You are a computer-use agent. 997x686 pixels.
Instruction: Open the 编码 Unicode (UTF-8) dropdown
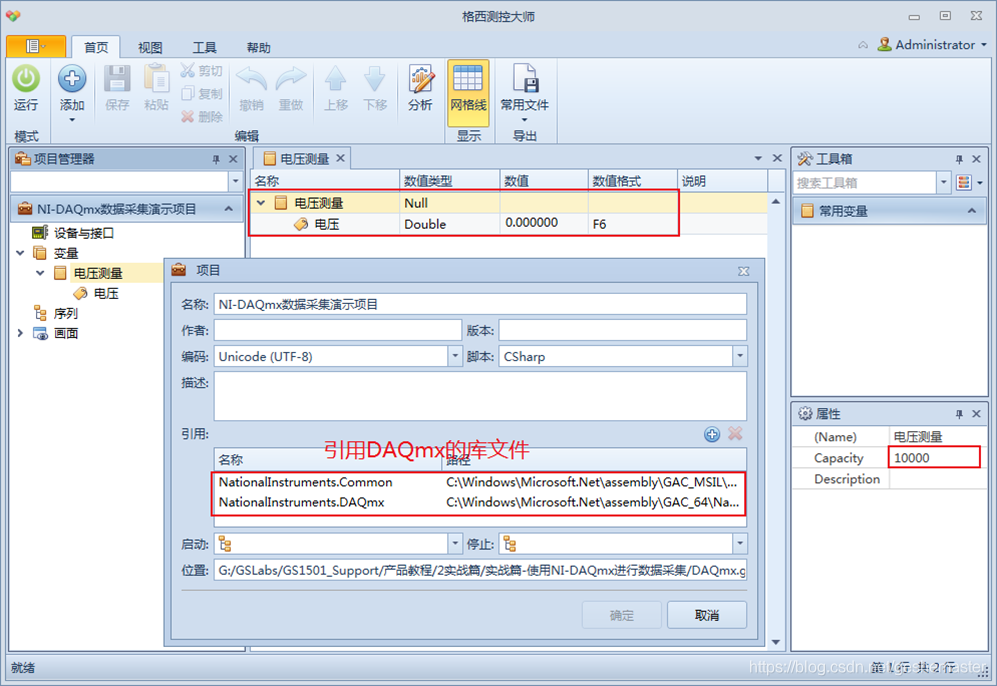[455, 357]
